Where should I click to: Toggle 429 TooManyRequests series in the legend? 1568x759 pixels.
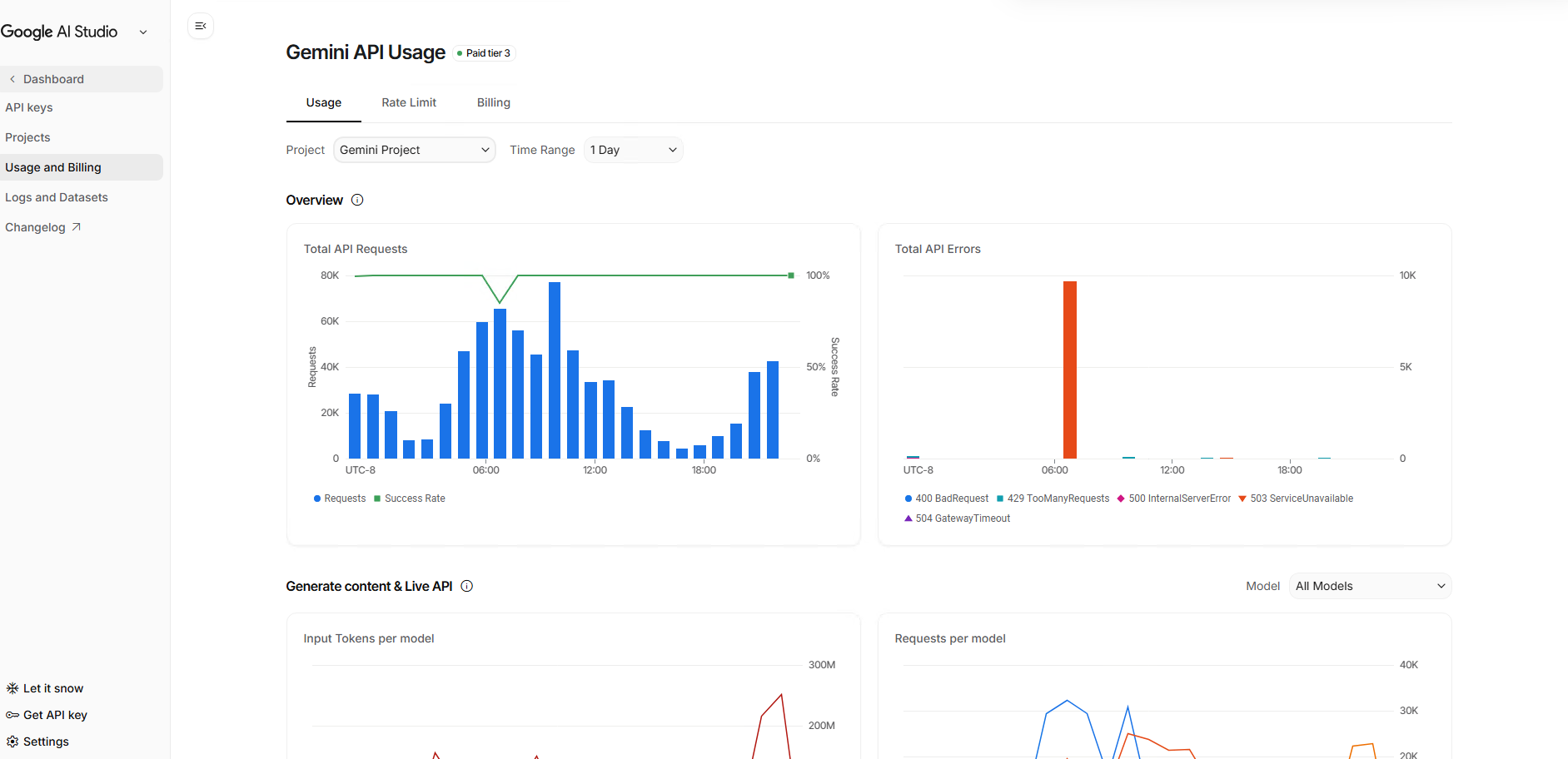[1053, 499]
